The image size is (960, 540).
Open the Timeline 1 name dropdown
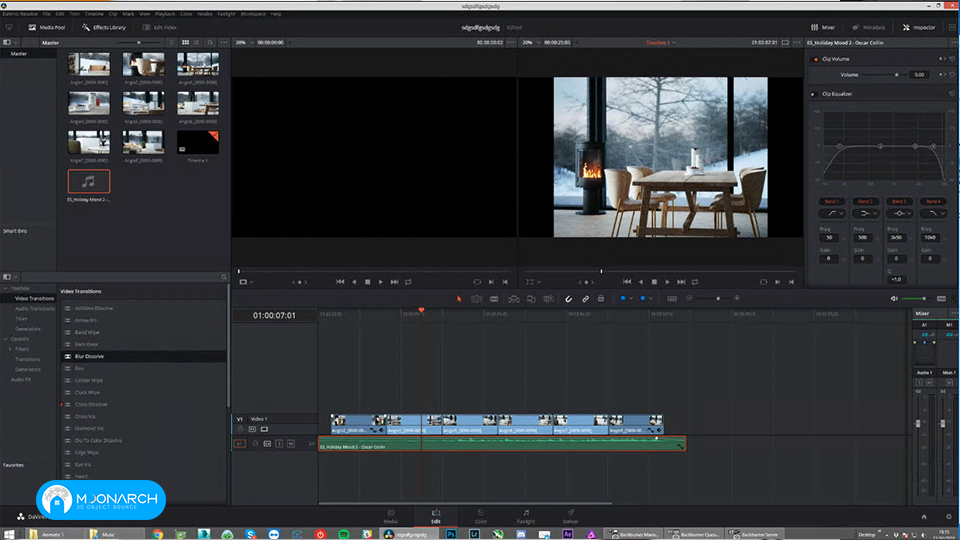(x=661, y=43)
